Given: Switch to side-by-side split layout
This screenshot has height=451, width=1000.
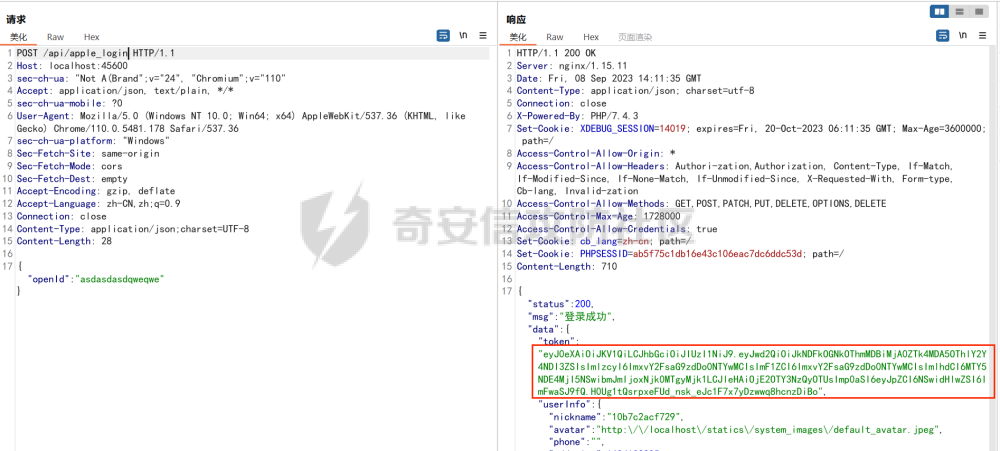Looking at the screenshot, I should pyautogui.click(x=940, y=11).
